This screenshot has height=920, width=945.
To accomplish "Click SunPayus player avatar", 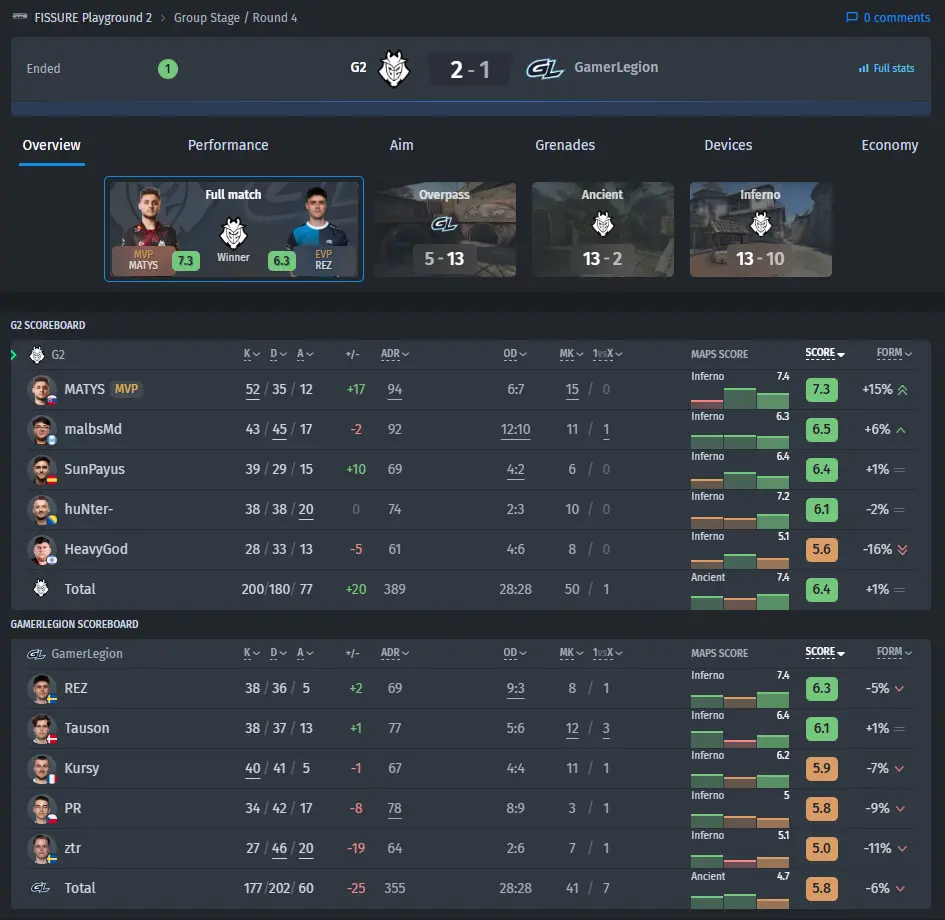I will 42,469.
